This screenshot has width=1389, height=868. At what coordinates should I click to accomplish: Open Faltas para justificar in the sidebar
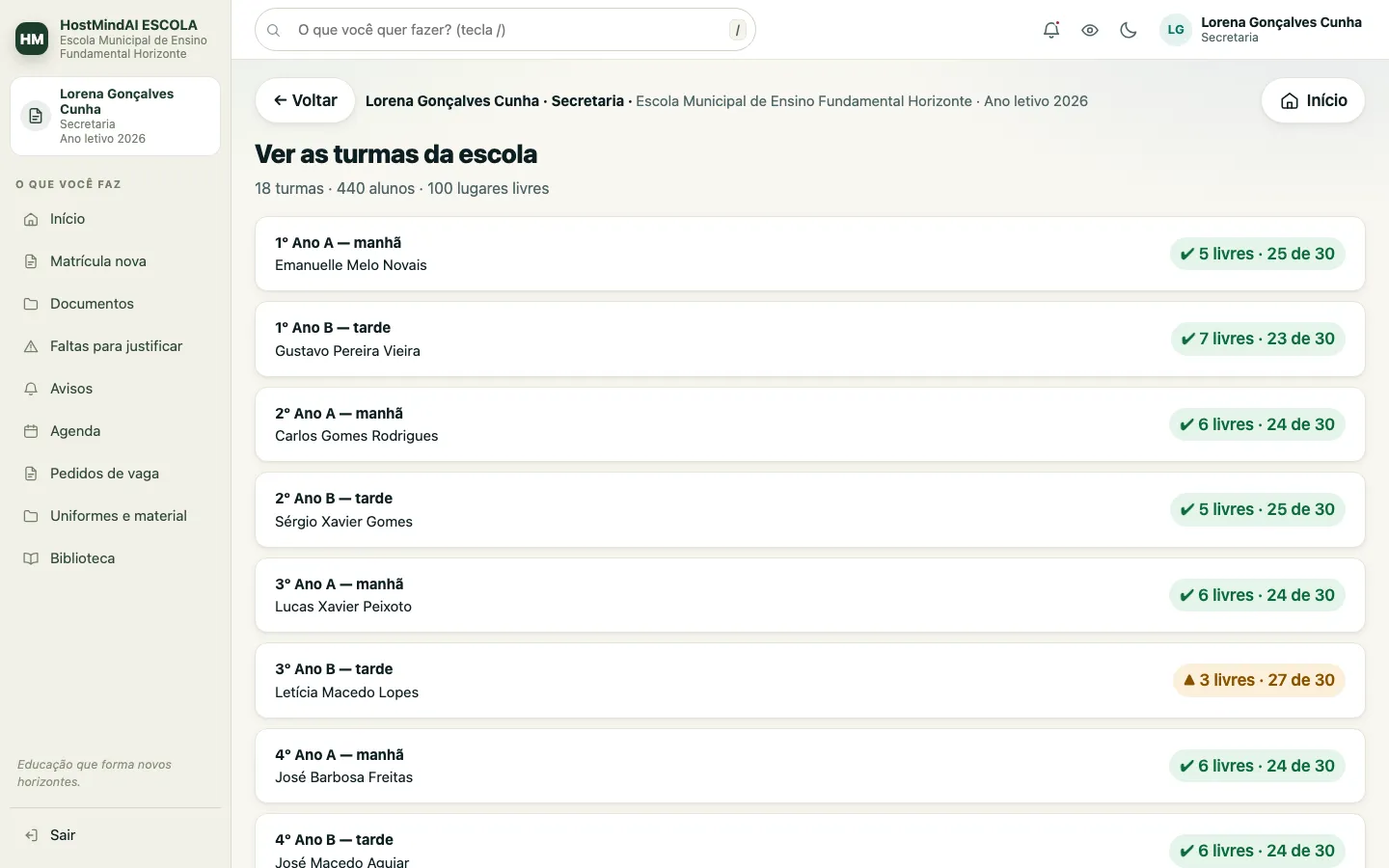click(x=116, y=346)
